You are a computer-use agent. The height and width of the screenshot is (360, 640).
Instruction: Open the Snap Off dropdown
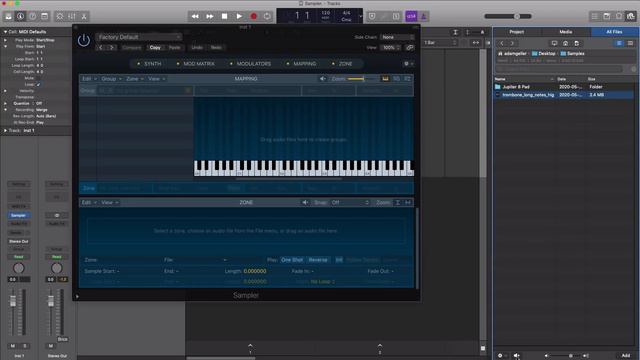click(x=350, y=202)
